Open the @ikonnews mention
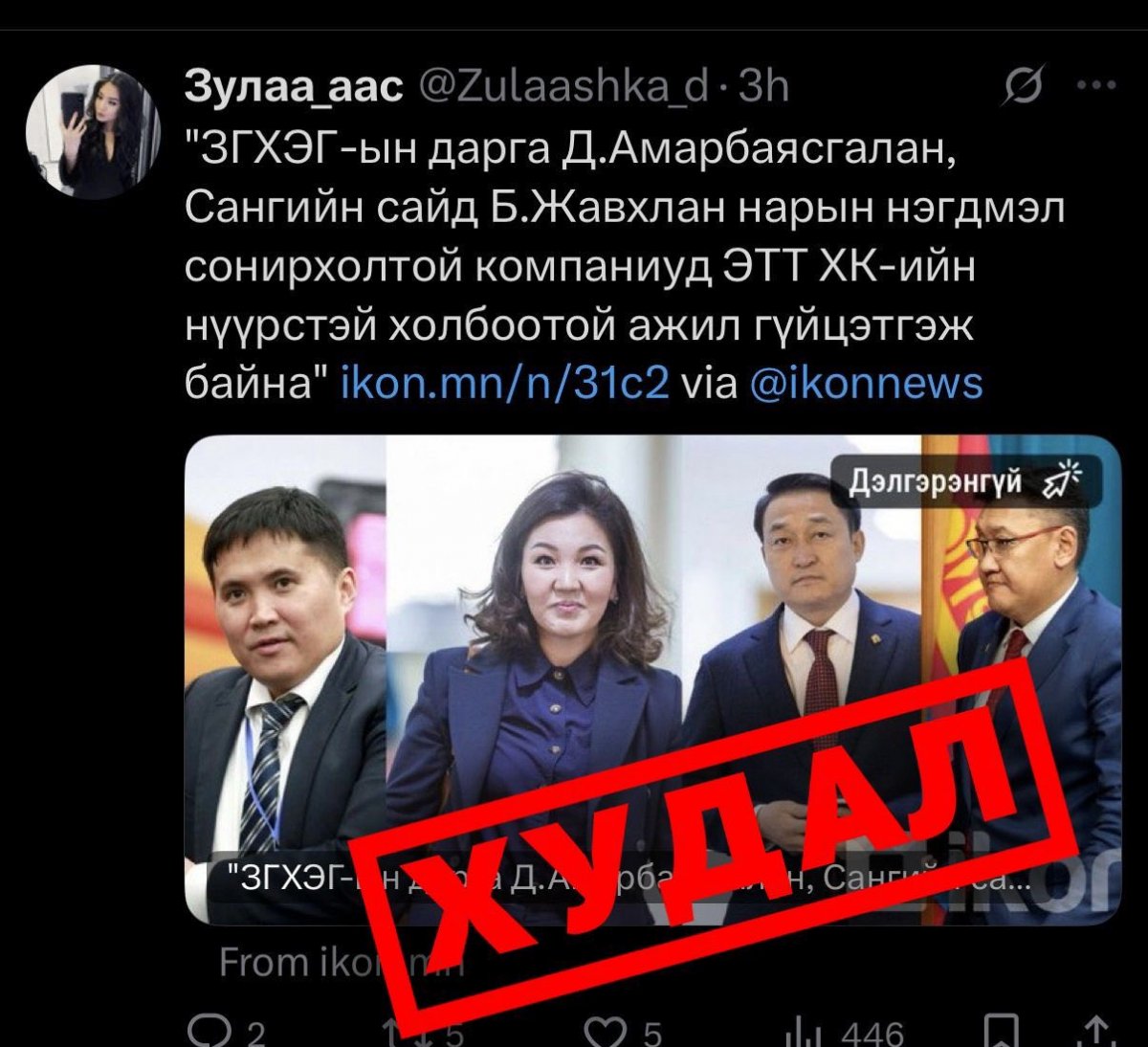The width and height of the screenshot is (1148, 1047). coord(867,383)
